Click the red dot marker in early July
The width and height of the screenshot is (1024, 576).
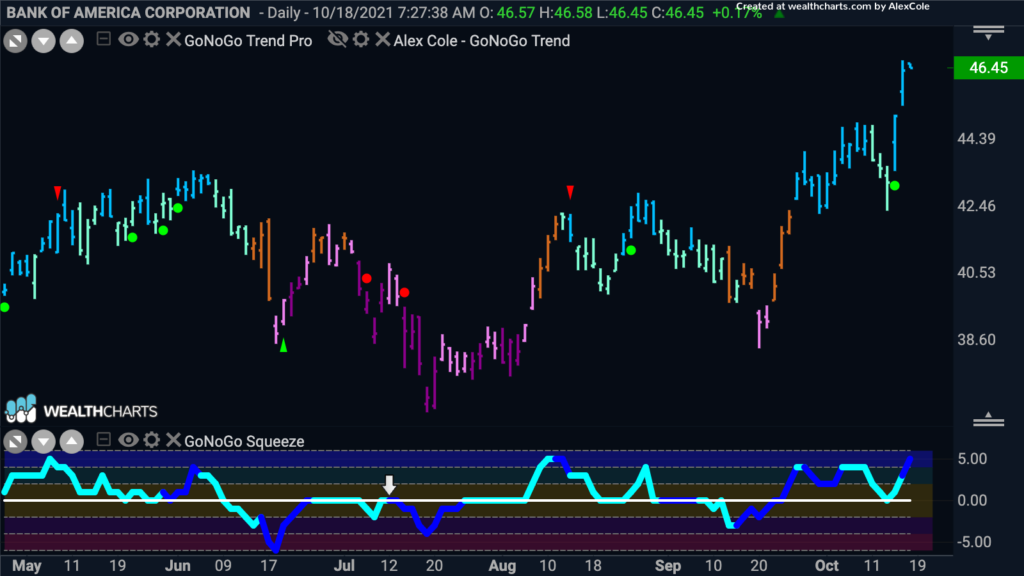367,278
